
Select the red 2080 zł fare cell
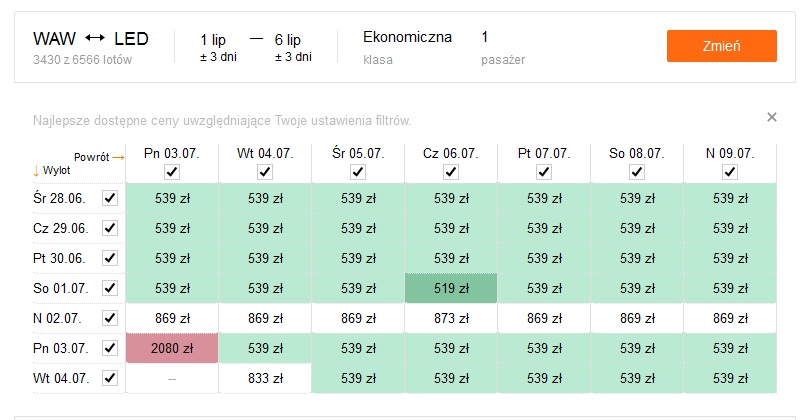pyautogui.click(x=172, y=348)
